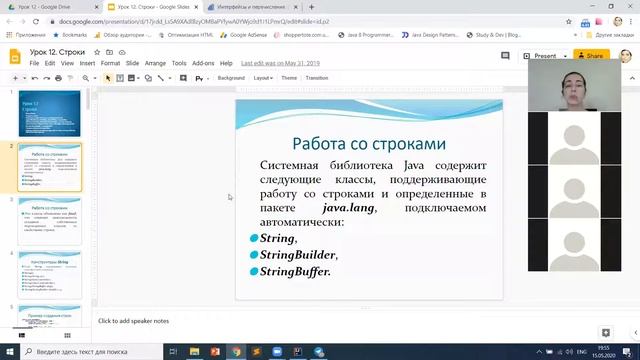The width and height of the screenshot is (640, 360).
Task: Select slide 1 thumbnail in the filmstrip
Action: click(49, 113)
